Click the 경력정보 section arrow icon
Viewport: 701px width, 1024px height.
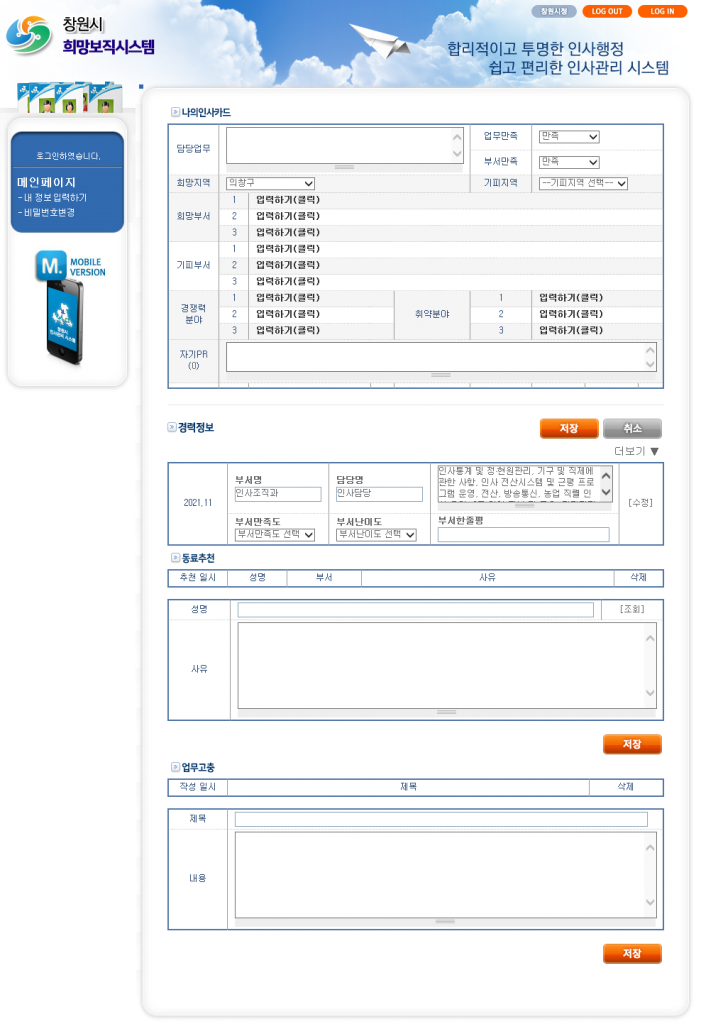[172, 428]
